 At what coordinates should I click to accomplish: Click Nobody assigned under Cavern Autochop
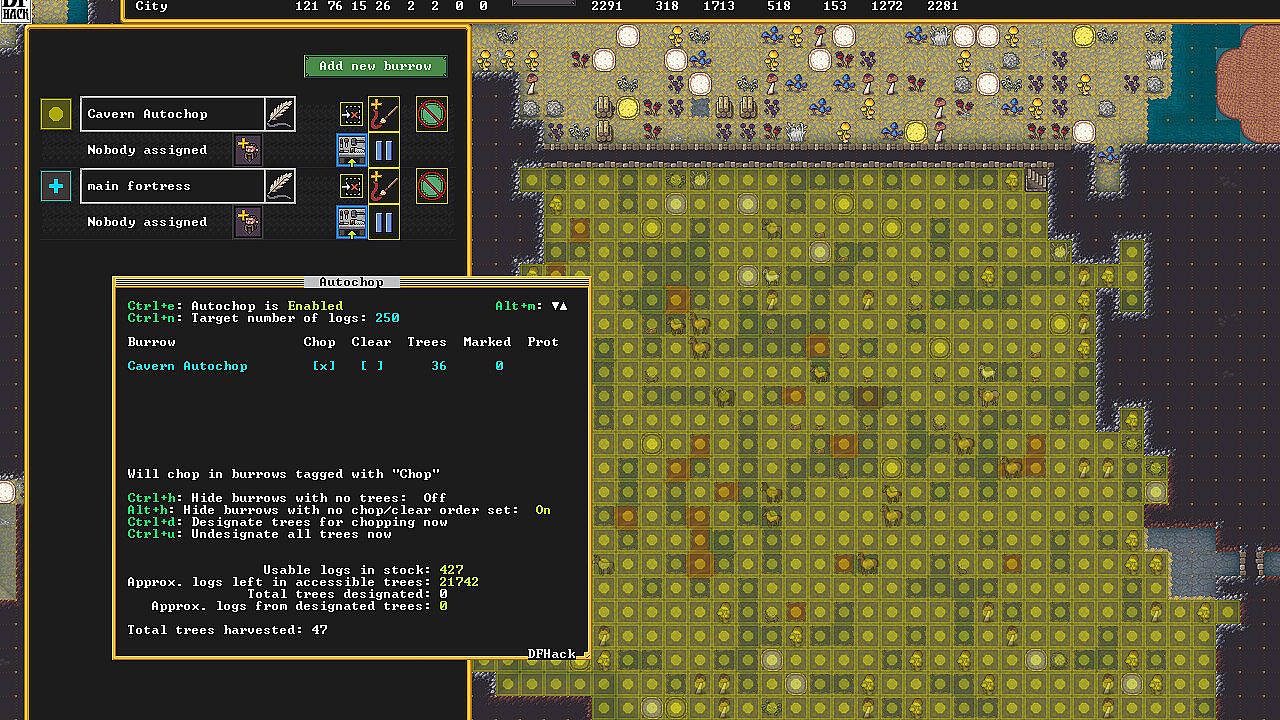pyautogui.click(x=147, y=150)
